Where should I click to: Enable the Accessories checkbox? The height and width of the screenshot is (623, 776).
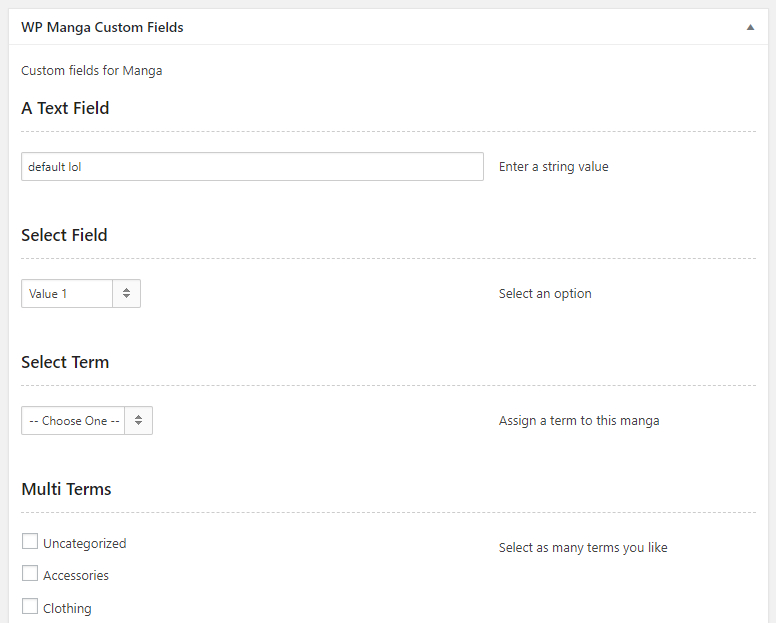point(30,574)
